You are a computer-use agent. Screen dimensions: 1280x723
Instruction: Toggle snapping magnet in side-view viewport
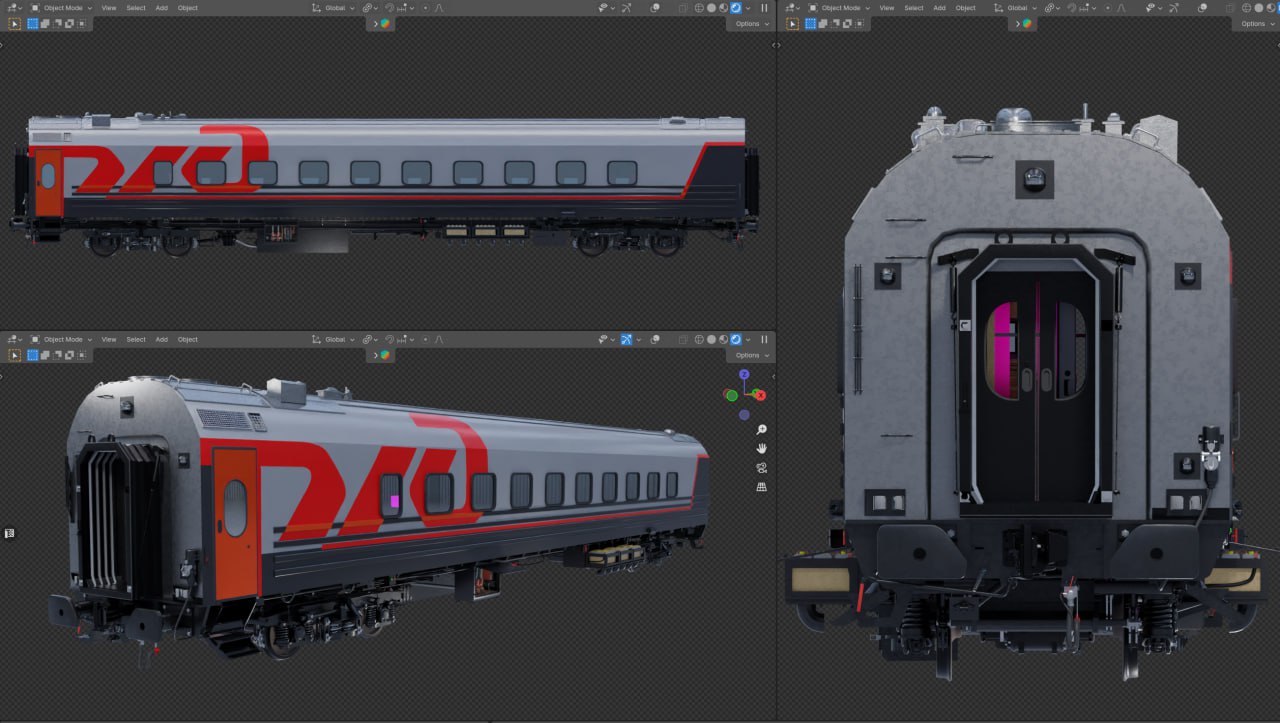(390, 8)
